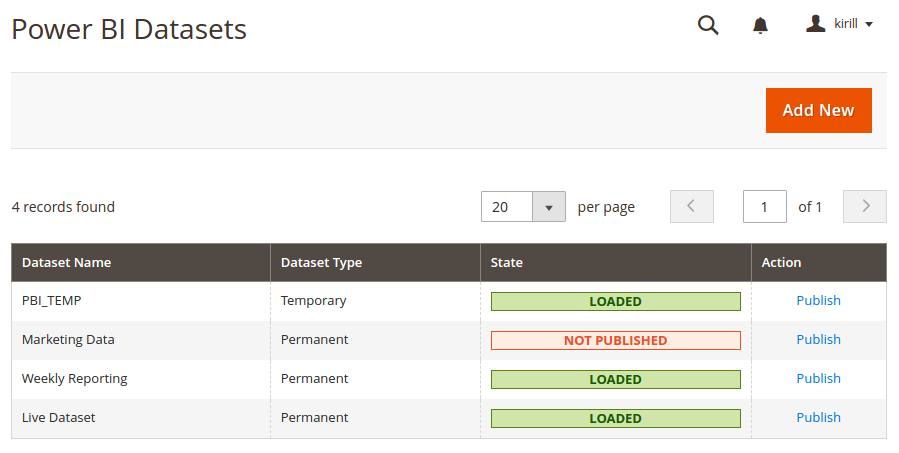This screenshot has width=899, height=453.
Task: Select the 20 per page value box
Action: (x=507, y=207)
